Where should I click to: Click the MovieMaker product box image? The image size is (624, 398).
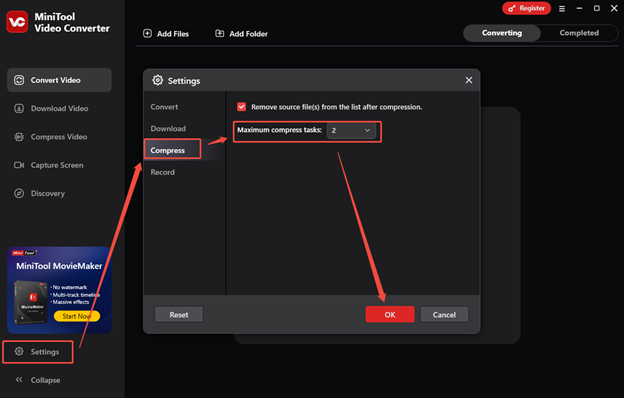point(30,301)
